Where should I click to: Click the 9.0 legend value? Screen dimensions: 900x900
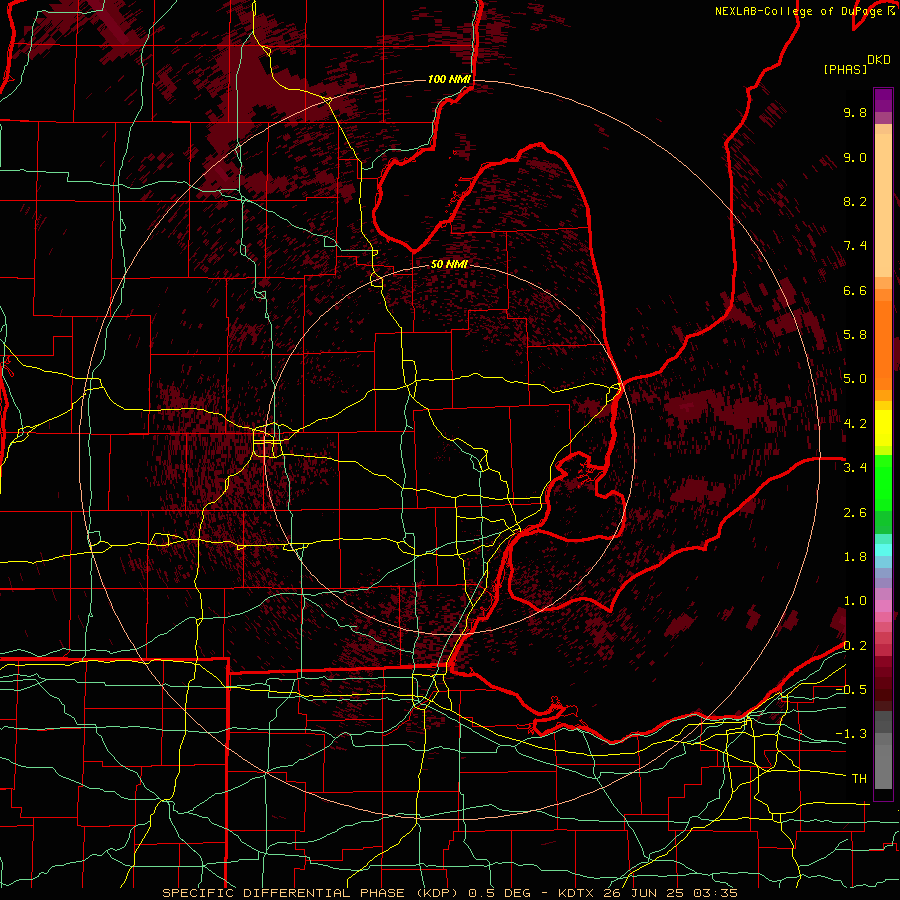(x=855, y=157)
